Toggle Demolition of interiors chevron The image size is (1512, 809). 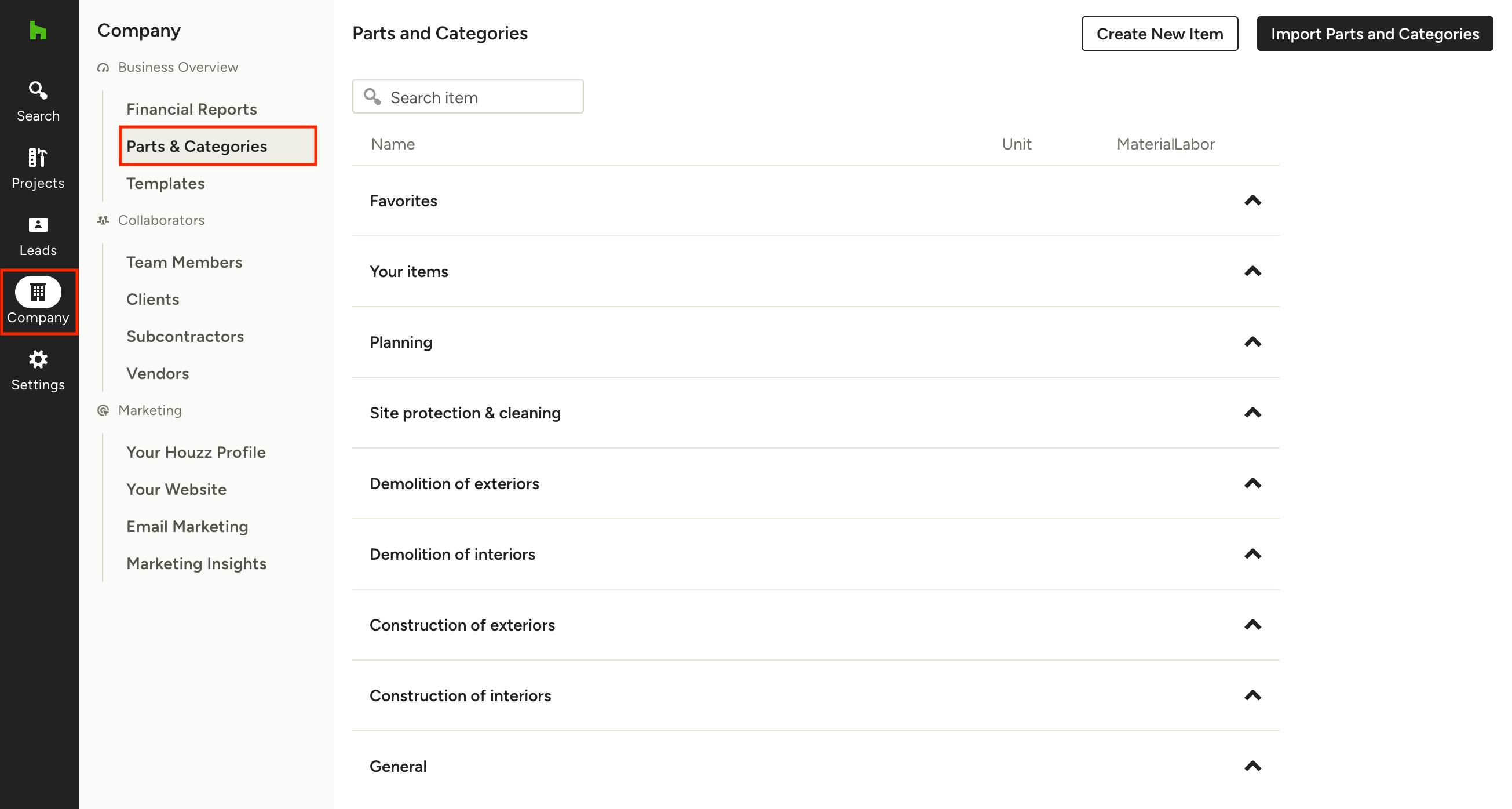1252,554
